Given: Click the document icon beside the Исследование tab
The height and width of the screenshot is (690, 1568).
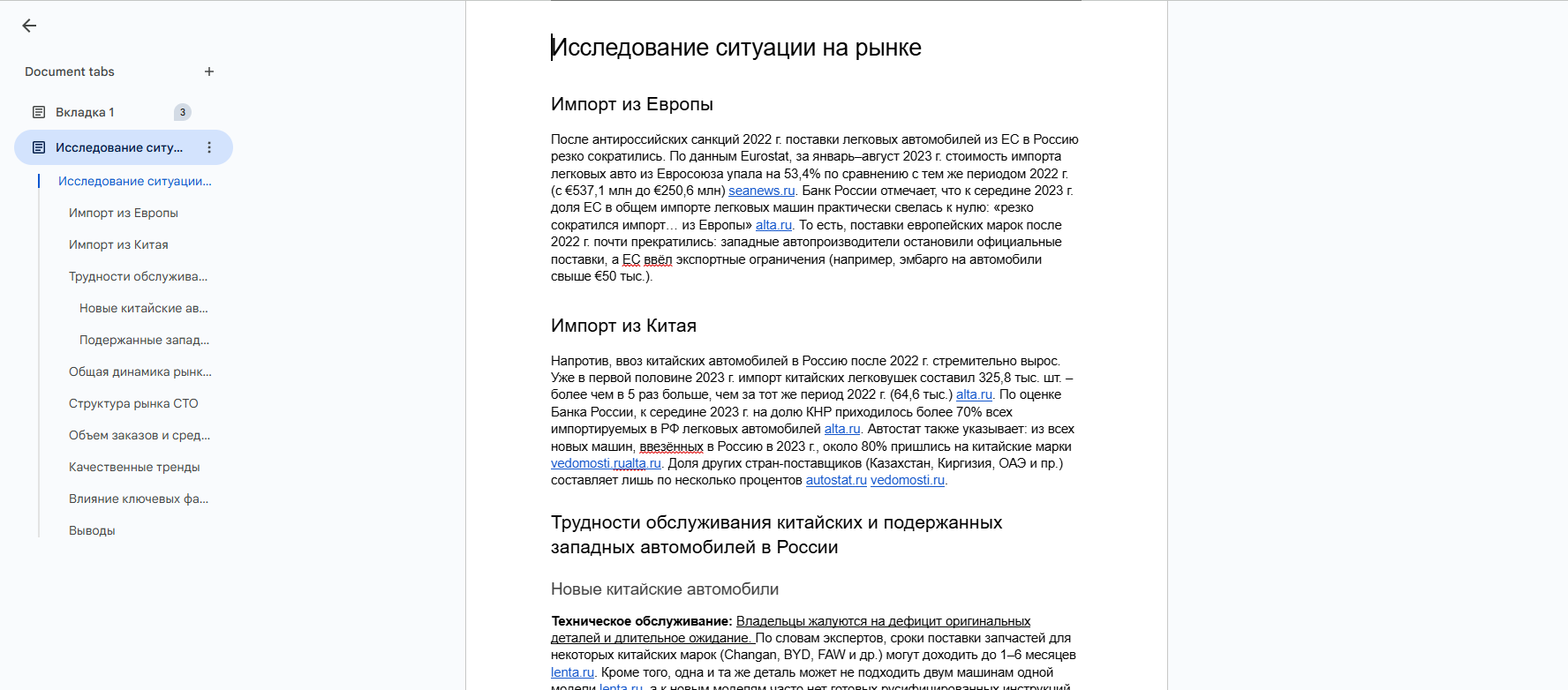Looking at the screenshot, I should pos(39,147).
